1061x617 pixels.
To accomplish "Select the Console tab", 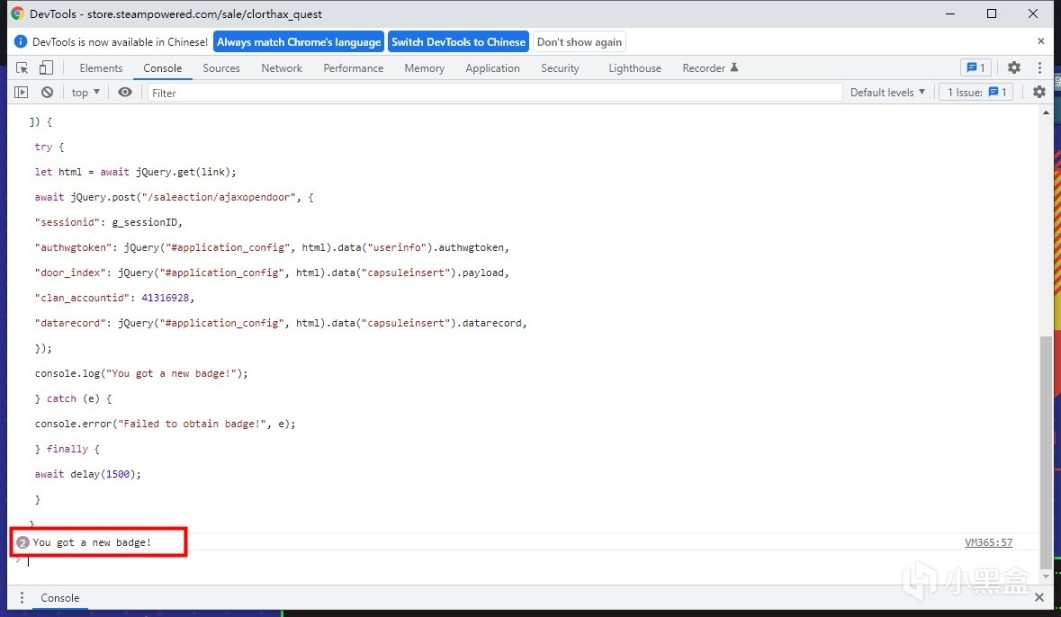I will (x=162, y=68).
